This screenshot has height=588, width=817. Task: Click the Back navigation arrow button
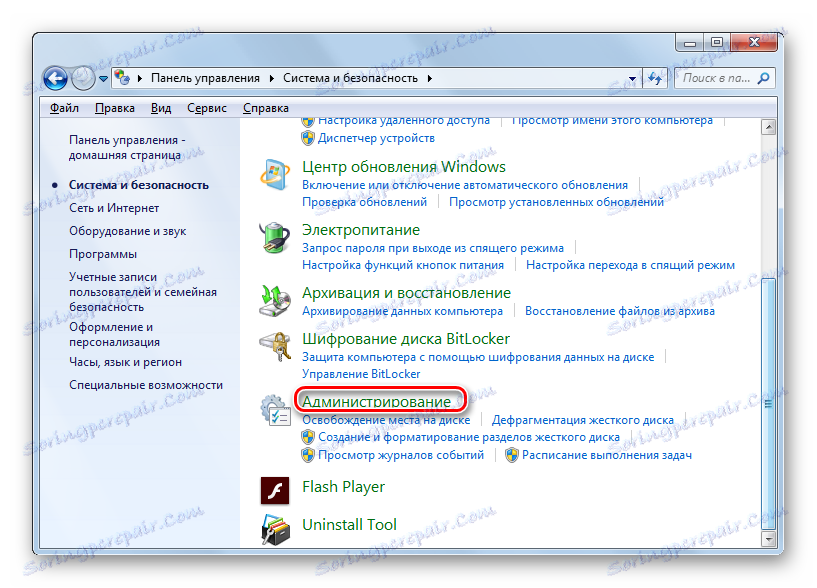[55, 79]
